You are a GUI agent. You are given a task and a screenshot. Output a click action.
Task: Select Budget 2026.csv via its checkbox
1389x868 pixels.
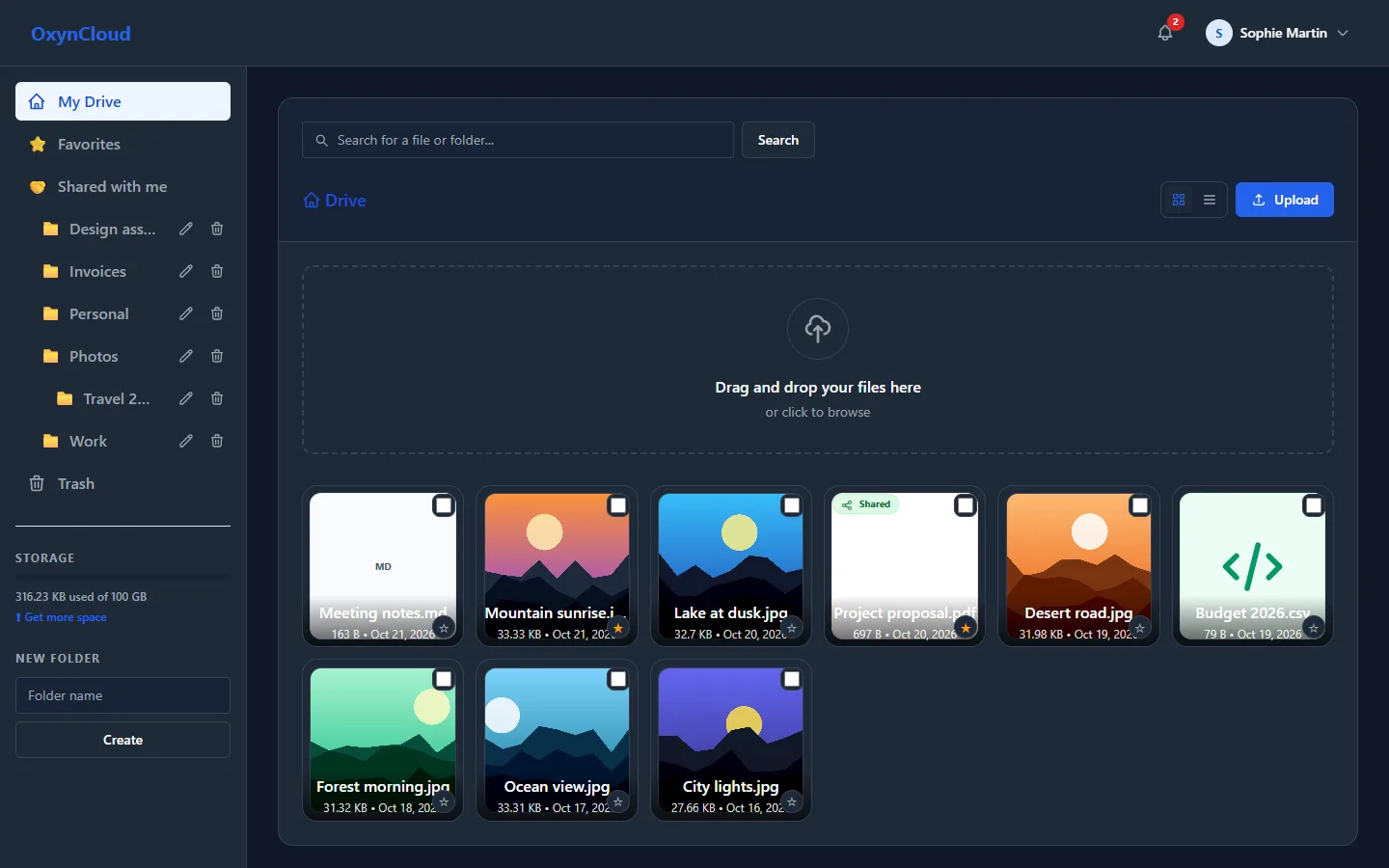(1313, 505)
